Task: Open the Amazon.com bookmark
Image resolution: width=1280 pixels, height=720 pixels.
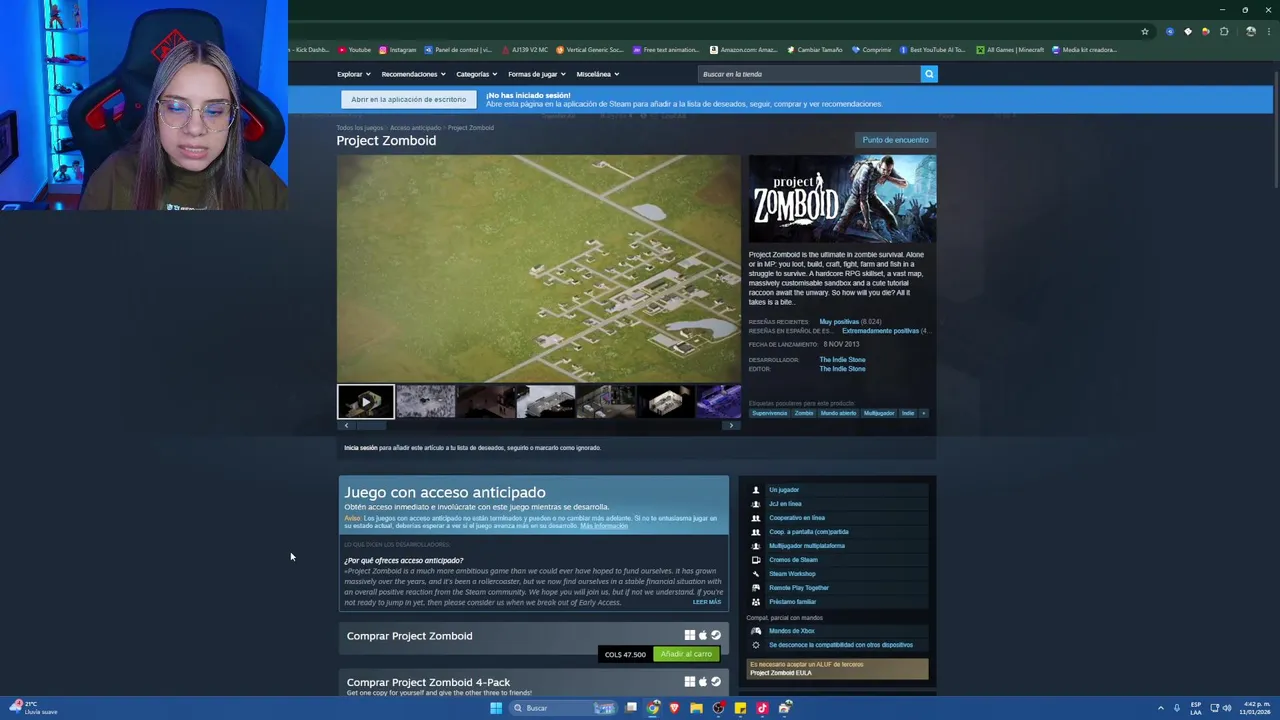Action: [x=743, y=50]
